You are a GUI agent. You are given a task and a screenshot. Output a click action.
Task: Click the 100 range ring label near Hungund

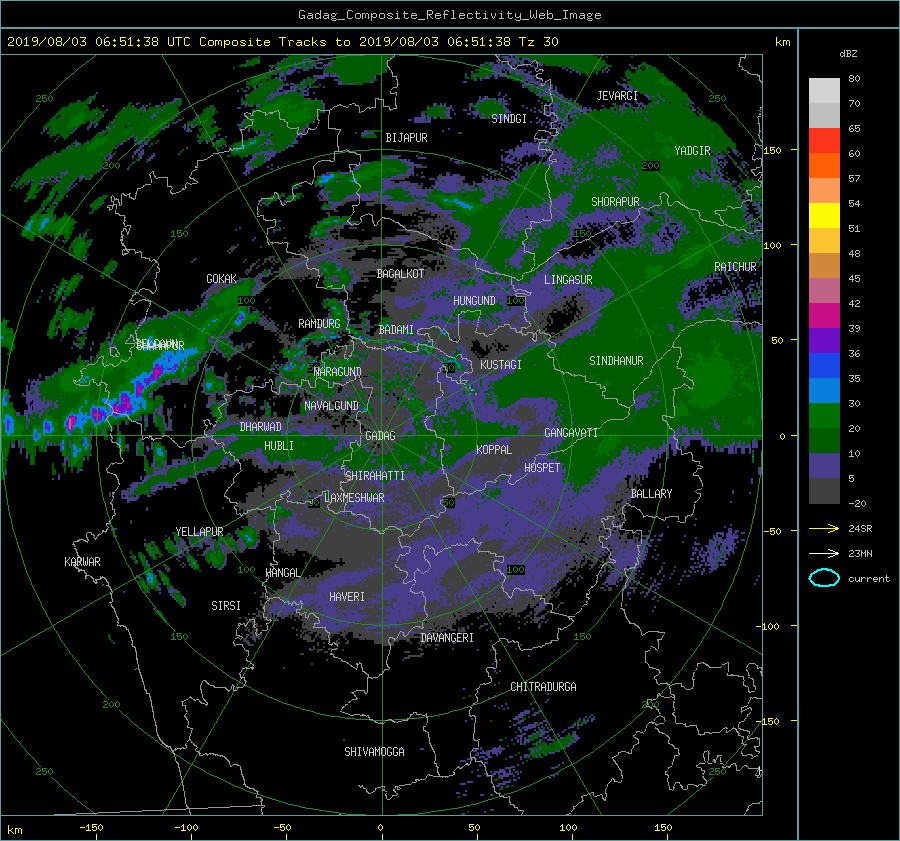pos(515,300)
